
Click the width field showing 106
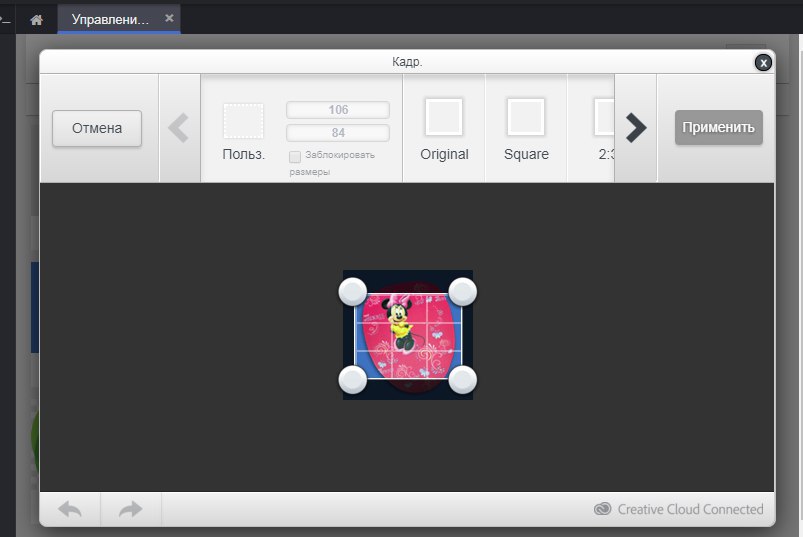pyautogui.click(x=338, y=110)
